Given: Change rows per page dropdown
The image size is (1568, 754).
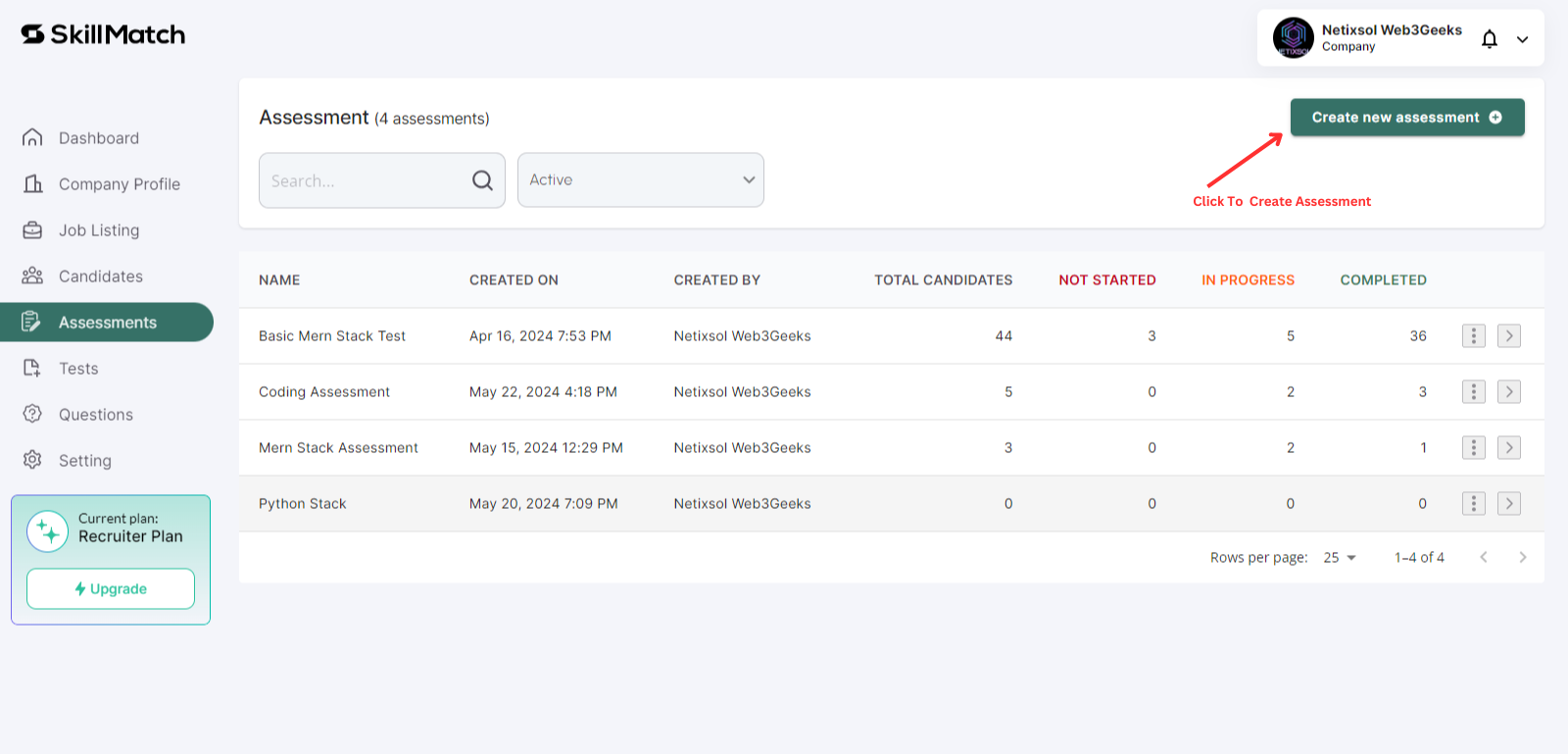Looking at the screenshot, I should pos(1340,558).
